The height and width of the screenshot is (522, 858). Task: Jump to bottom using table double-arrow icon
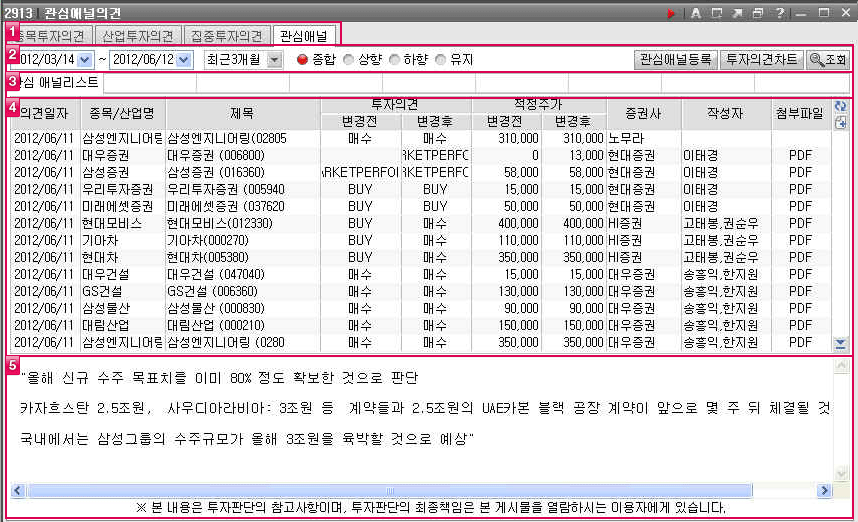coord(840,344)
